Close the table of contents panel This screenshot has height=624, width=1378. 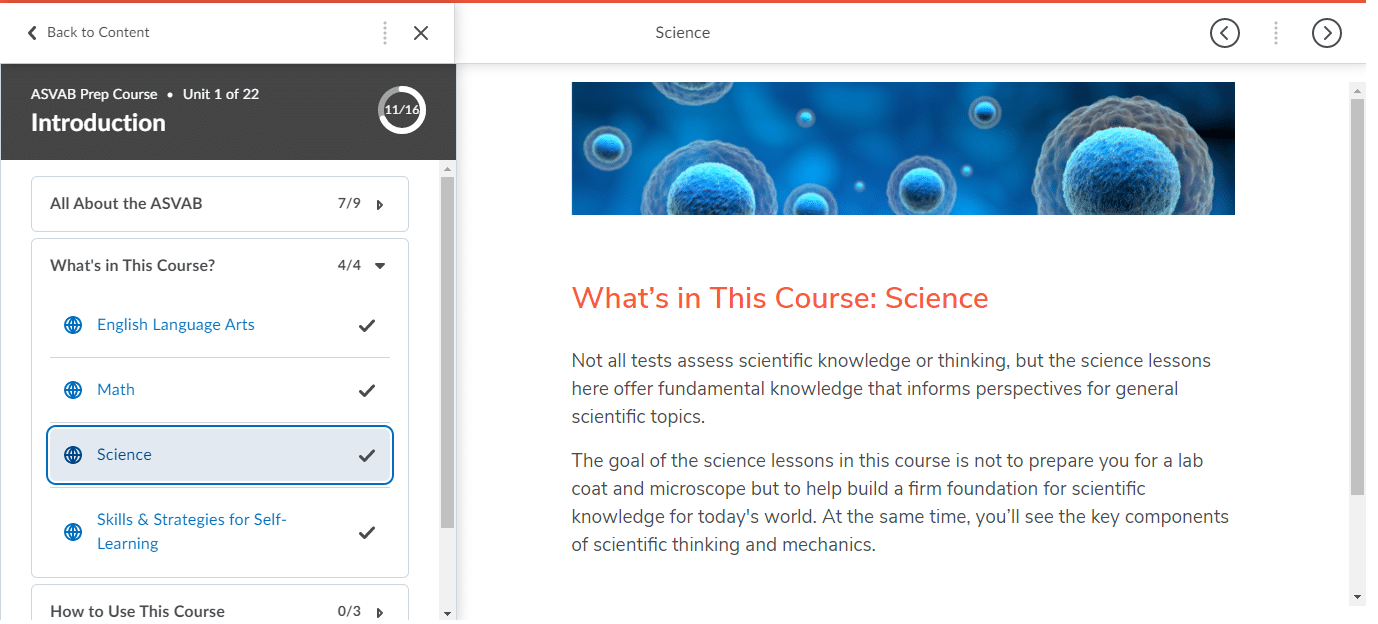pos(421,33)
